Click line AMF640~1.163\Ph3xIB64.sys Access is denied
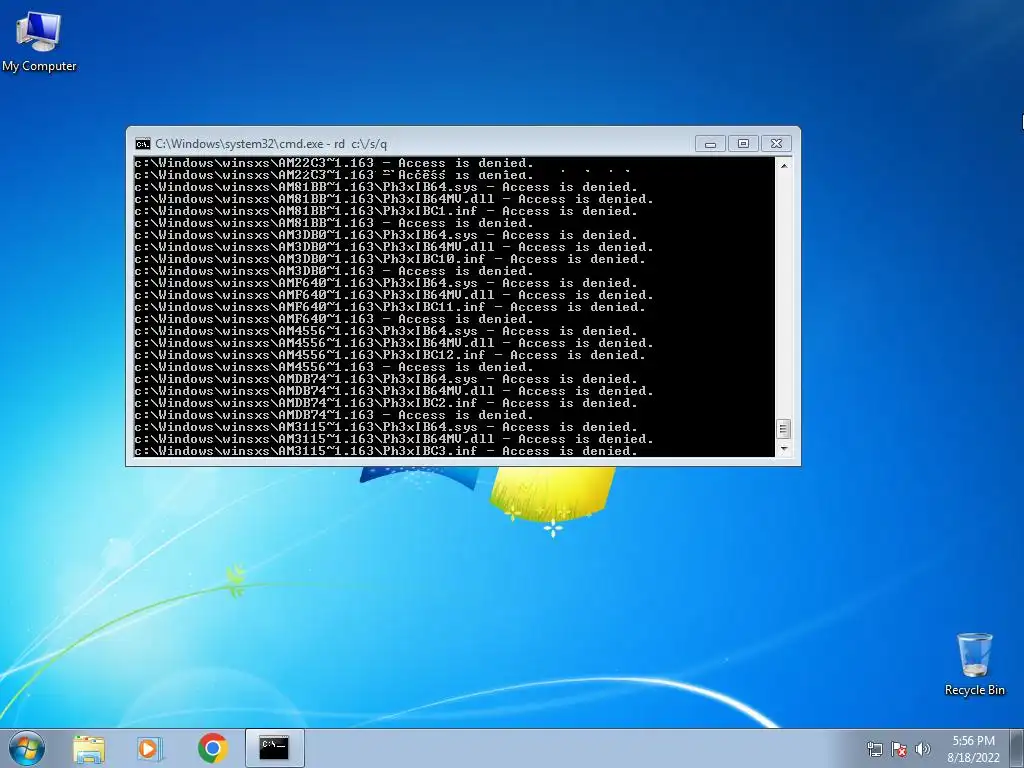1024x768 pixels. point(386,283)
